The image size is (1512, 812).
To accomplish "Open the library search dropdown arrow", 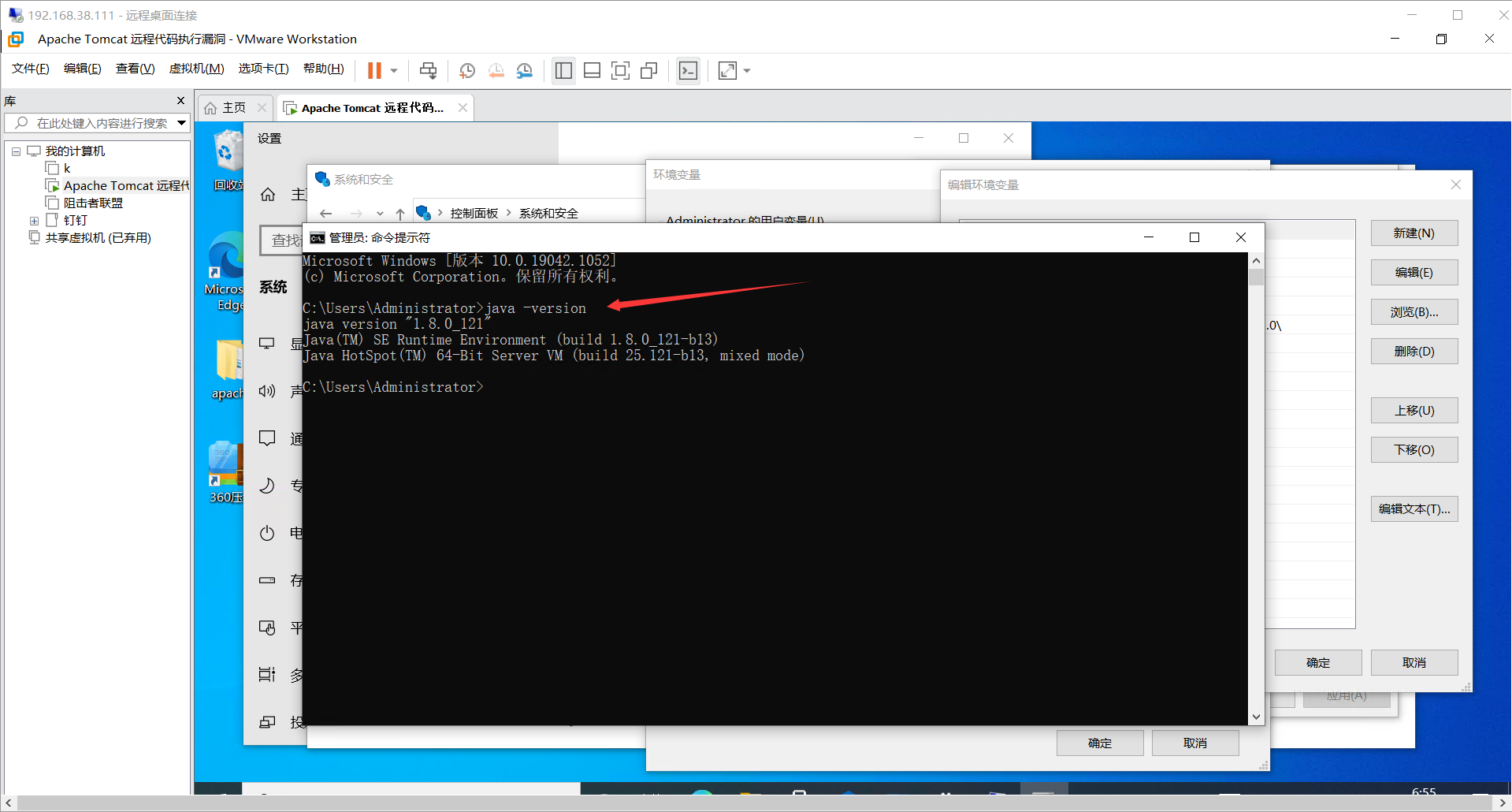I will tap(182, 123).
